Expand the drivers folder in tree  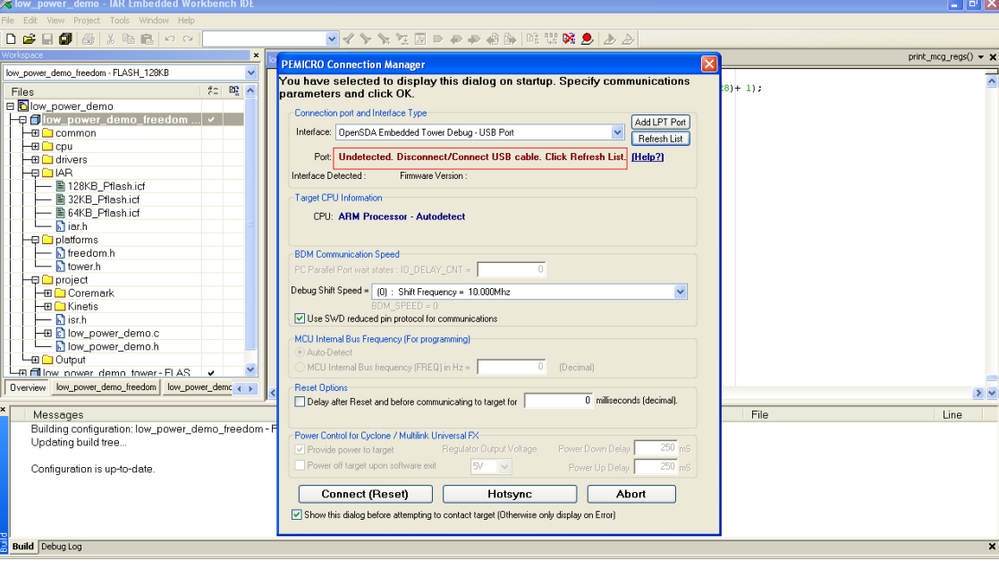pyautogui.click(x=35, y=160)
